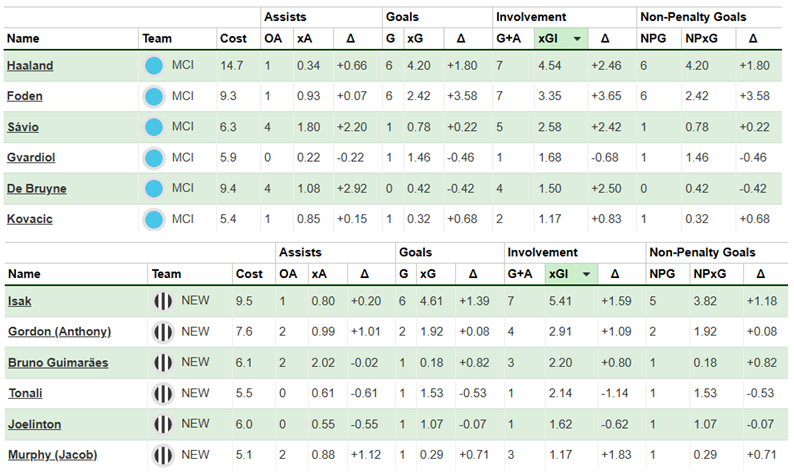Image resolution: width=794 pixels, height=474 pixels.
Task: Open De Bruyne's player link
Action: 36,188
